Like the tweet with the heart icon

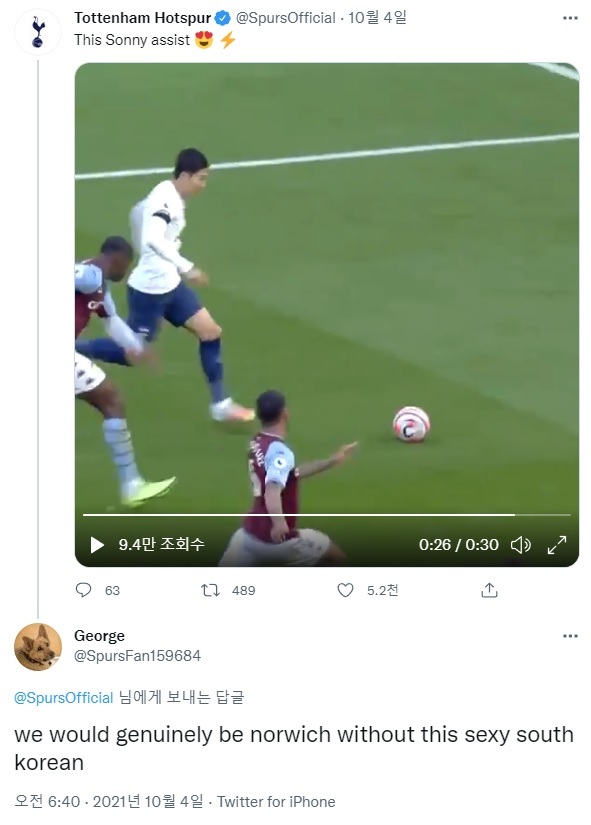[345, 590]
